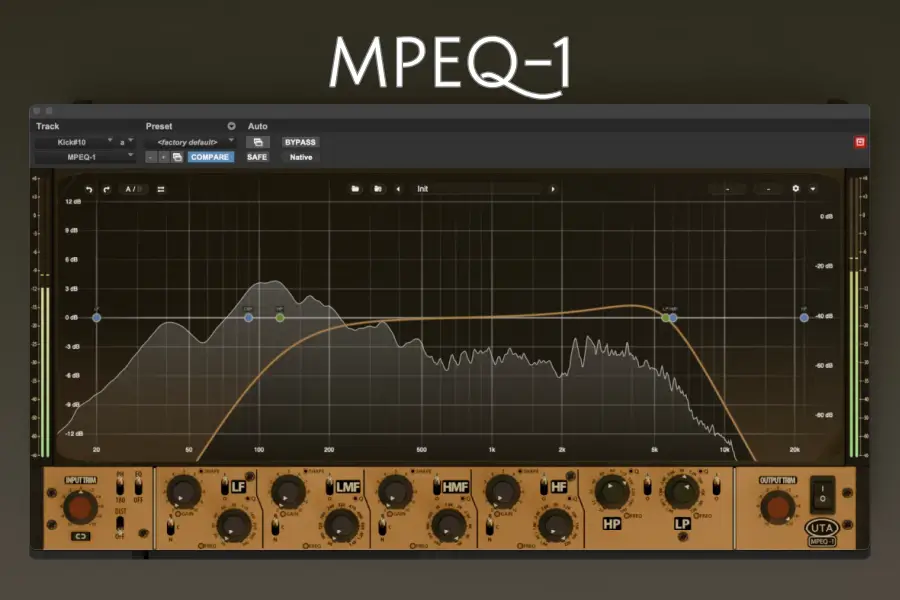Click the LF band label

(238, 487)
